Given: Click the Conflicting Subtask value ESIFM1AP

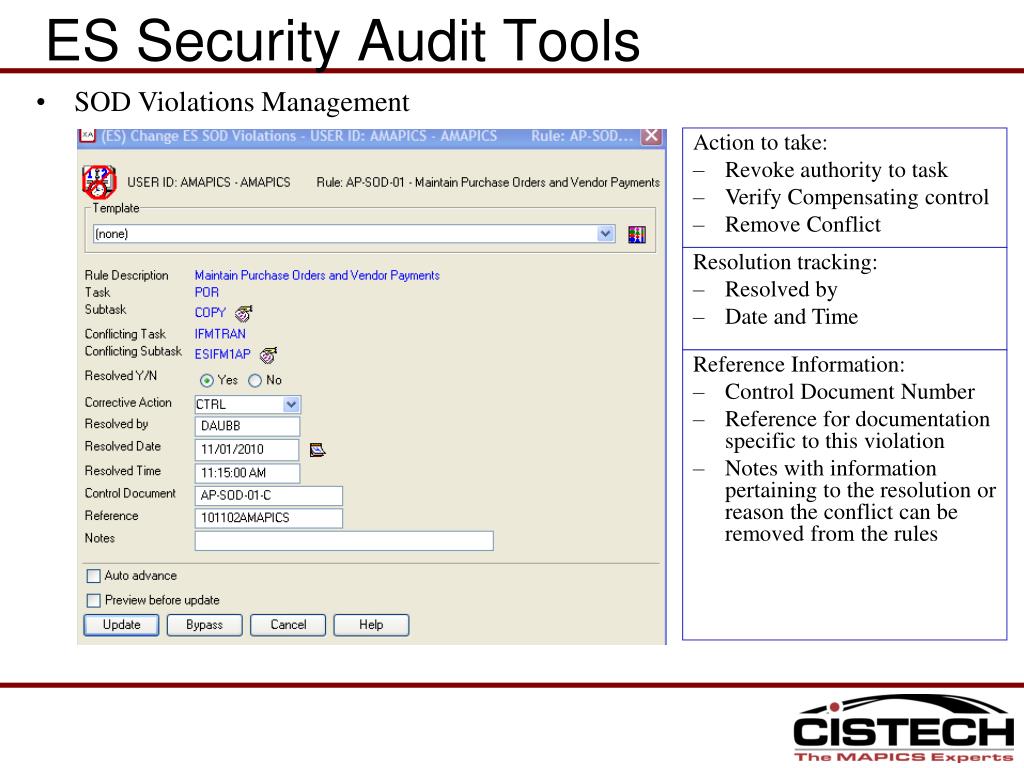Looking at the screenshot, I should (222, 354).
